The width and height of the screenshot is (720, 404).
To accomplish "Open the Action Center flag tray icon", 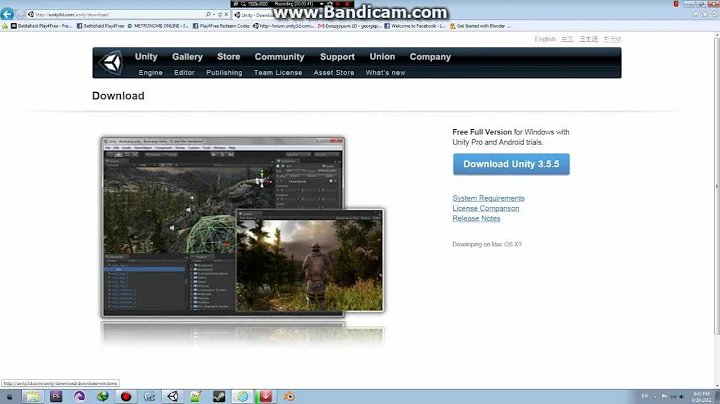I will [664, 397].
